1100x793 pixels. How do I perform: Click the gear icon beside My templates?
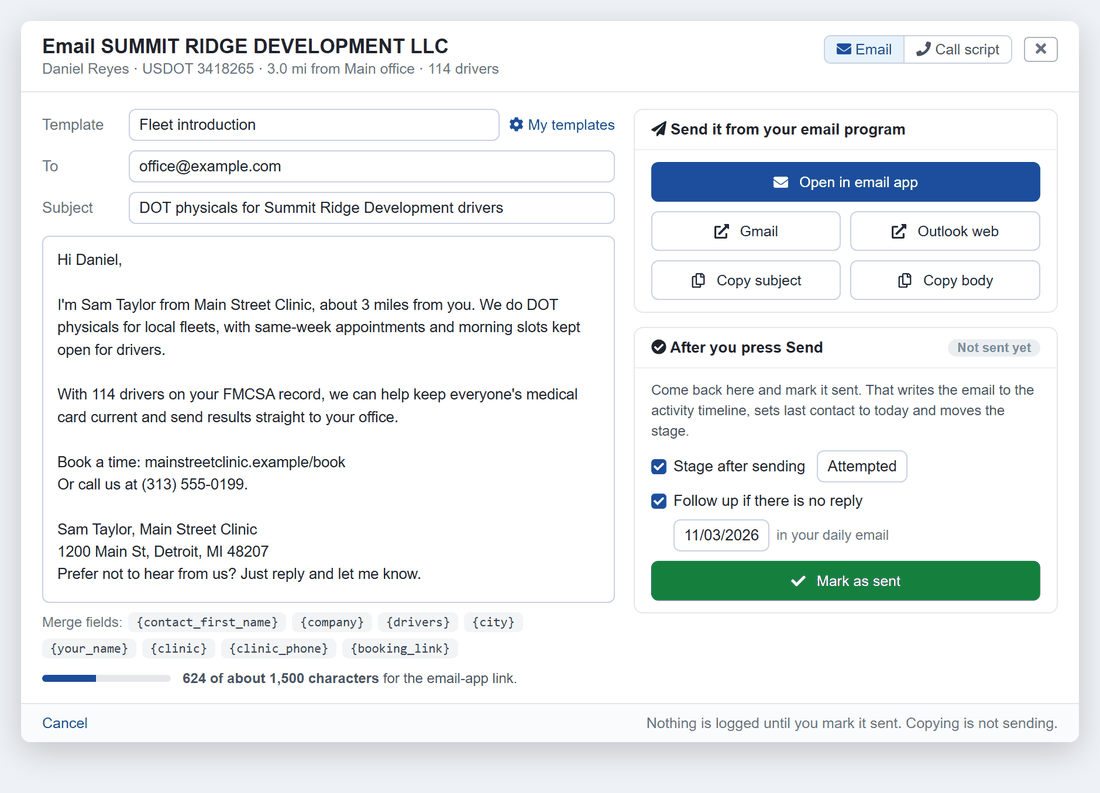[516, 124]
